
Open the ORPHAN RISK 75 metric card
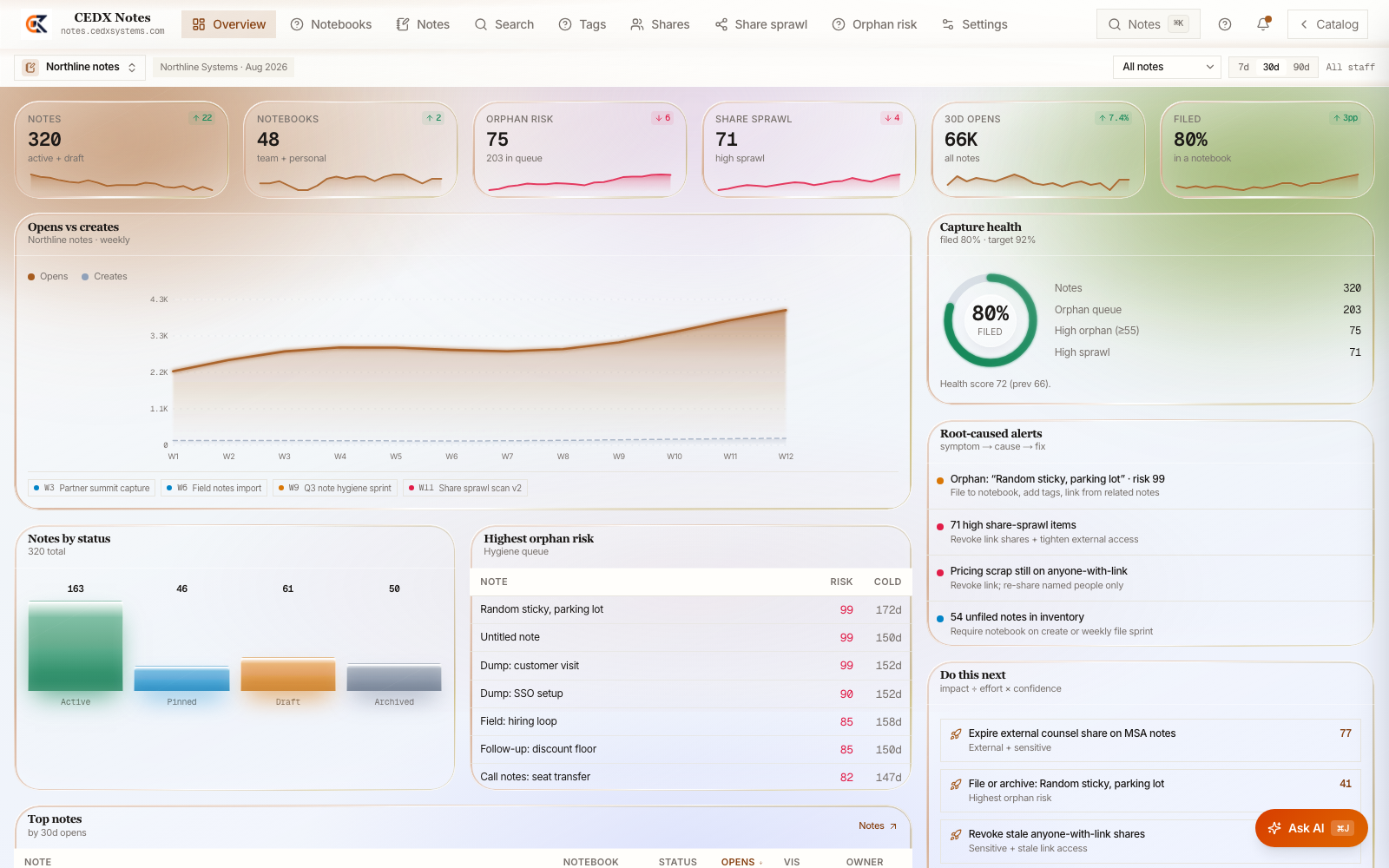[580, 149]
